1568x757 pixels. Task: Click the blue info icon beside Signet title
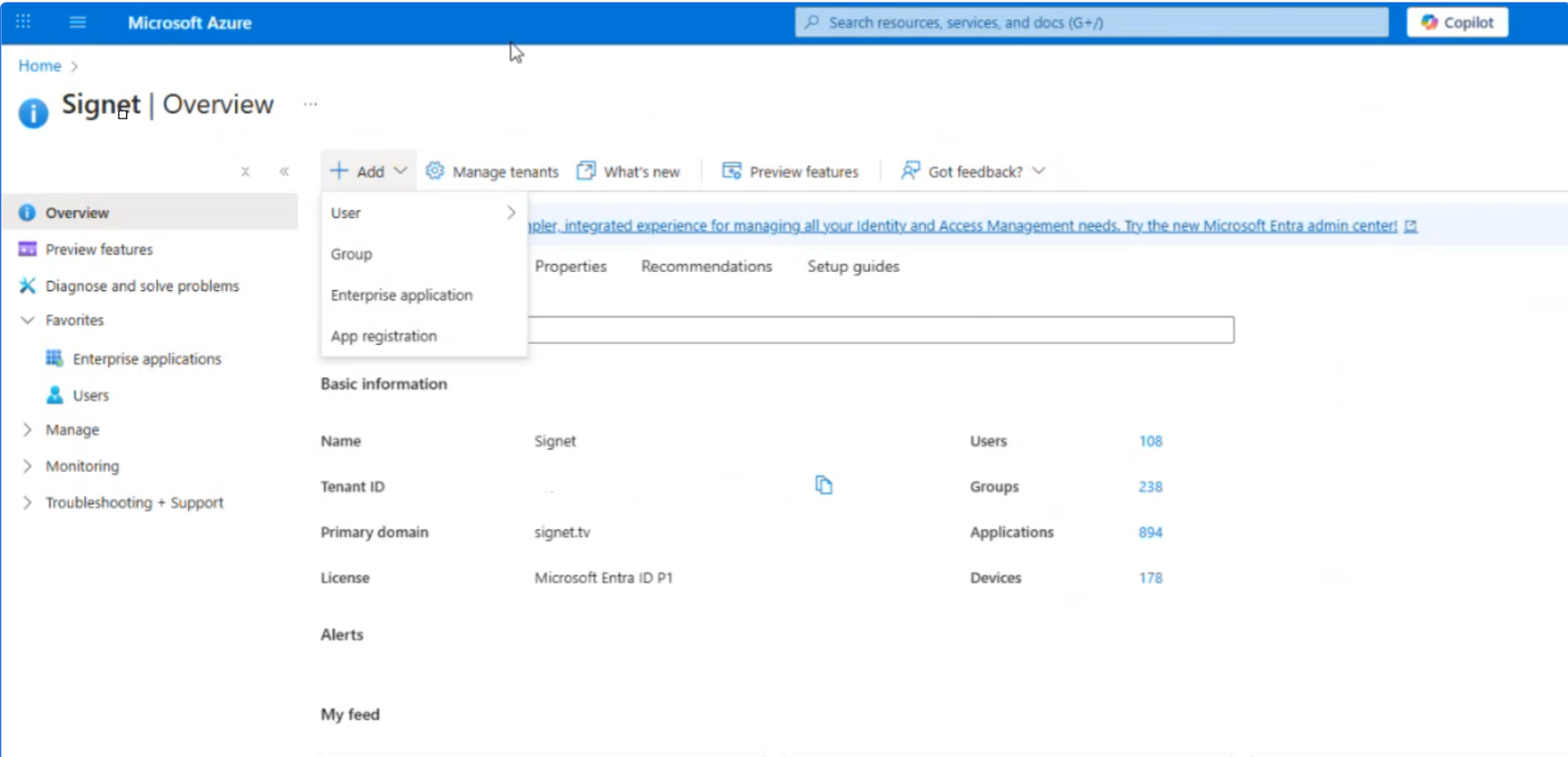pos(33,113)
